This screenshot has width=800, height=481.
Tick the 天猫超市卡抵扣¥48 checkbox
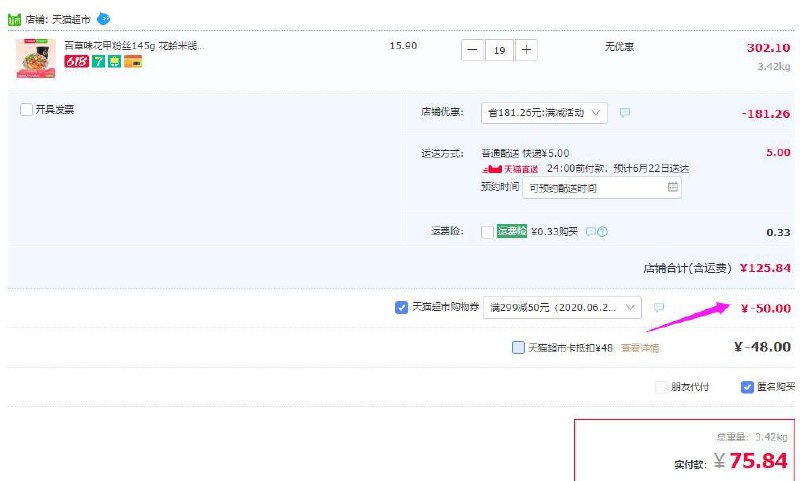(518, 348)
